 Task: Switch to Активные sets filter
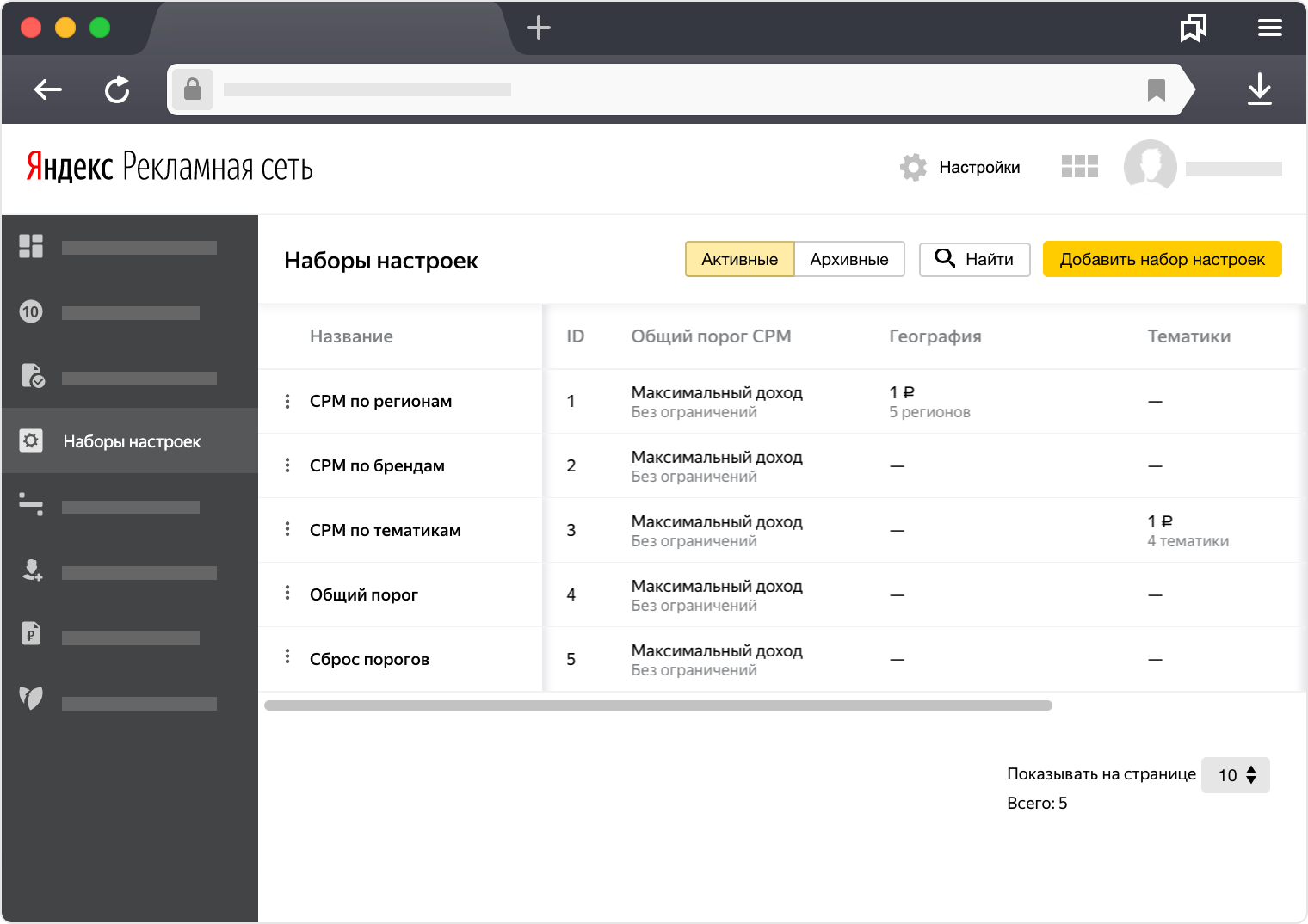click(739, 259)
